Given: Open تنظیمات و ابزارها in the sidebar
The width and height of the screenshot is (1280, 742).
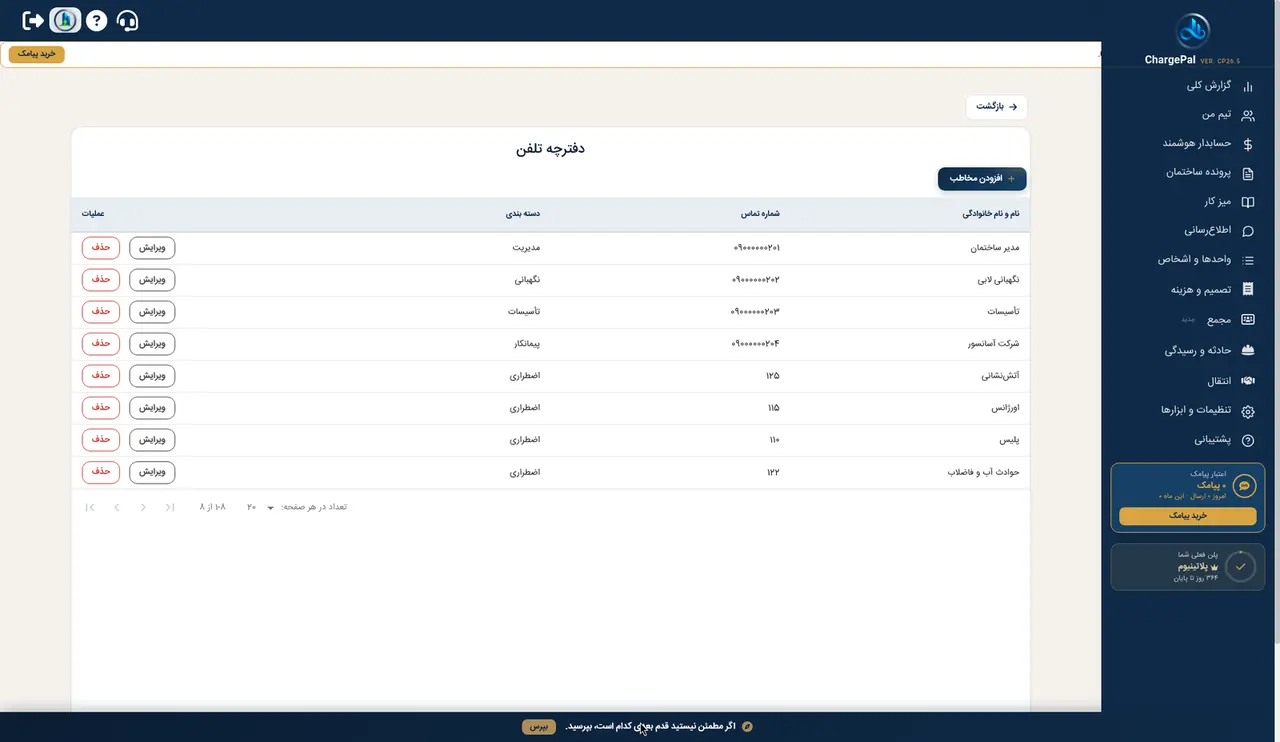Looking at the screenshot, I should click(1195, 411).
